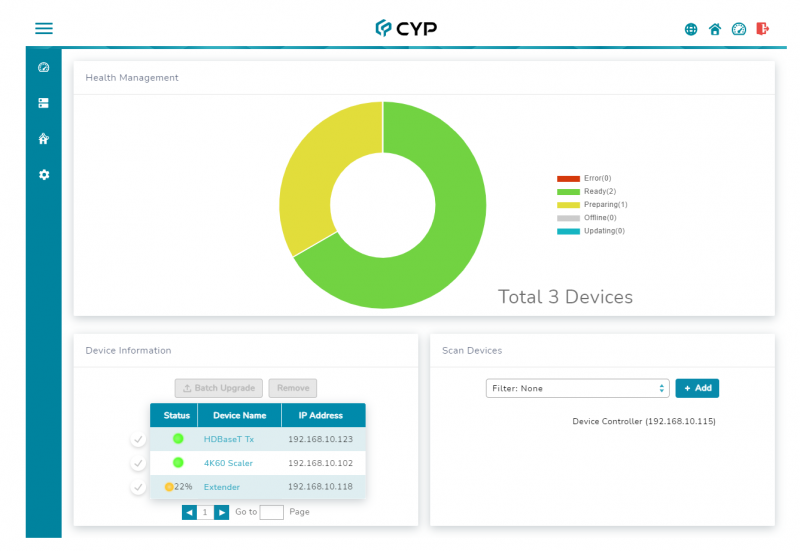The image size is (800, 551).
Task: Click the 22% progress value
Action: point(183,487)
